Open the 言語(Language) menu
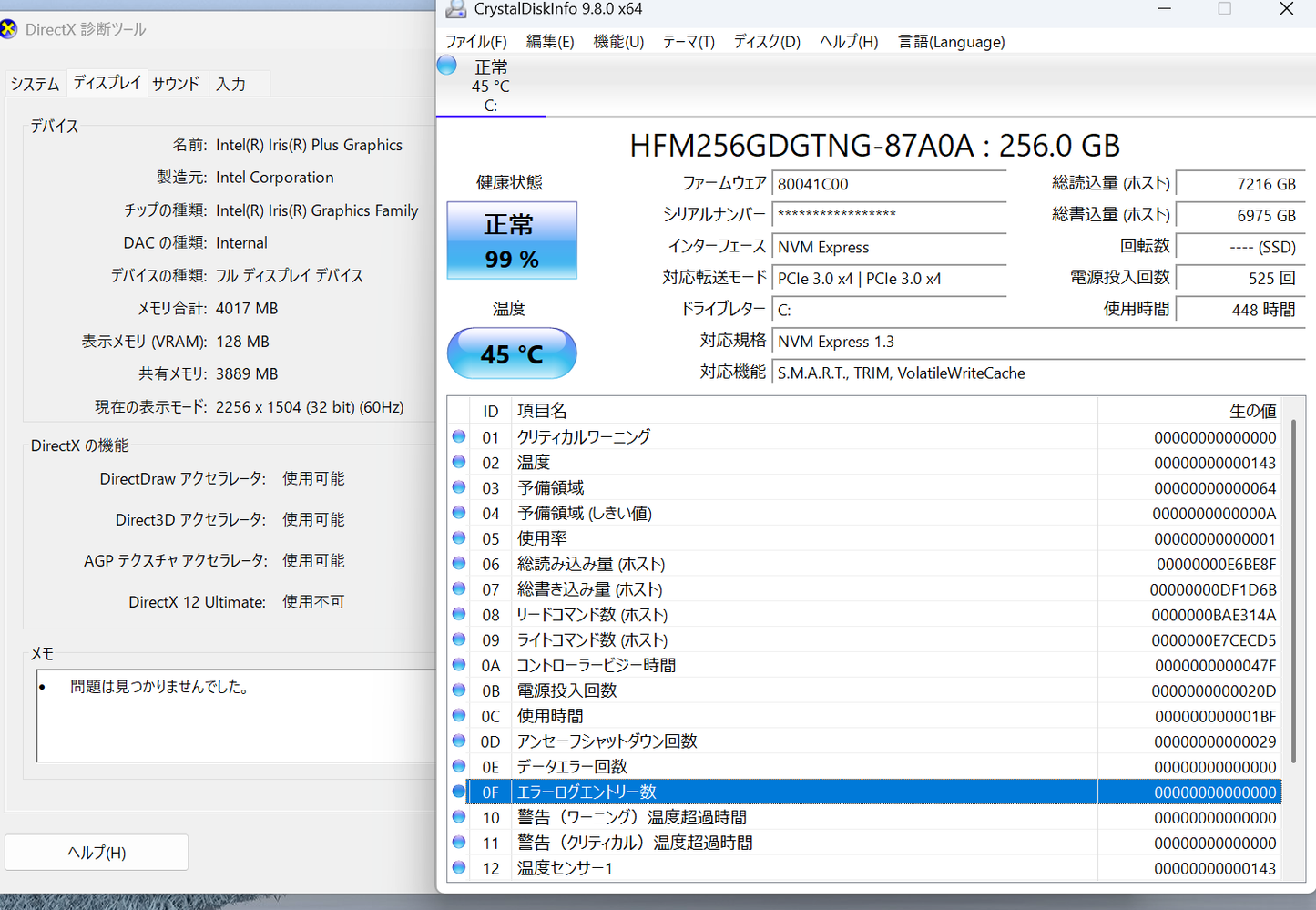The width and height of the screenshot is (1316, 910). tap(952, 42)
